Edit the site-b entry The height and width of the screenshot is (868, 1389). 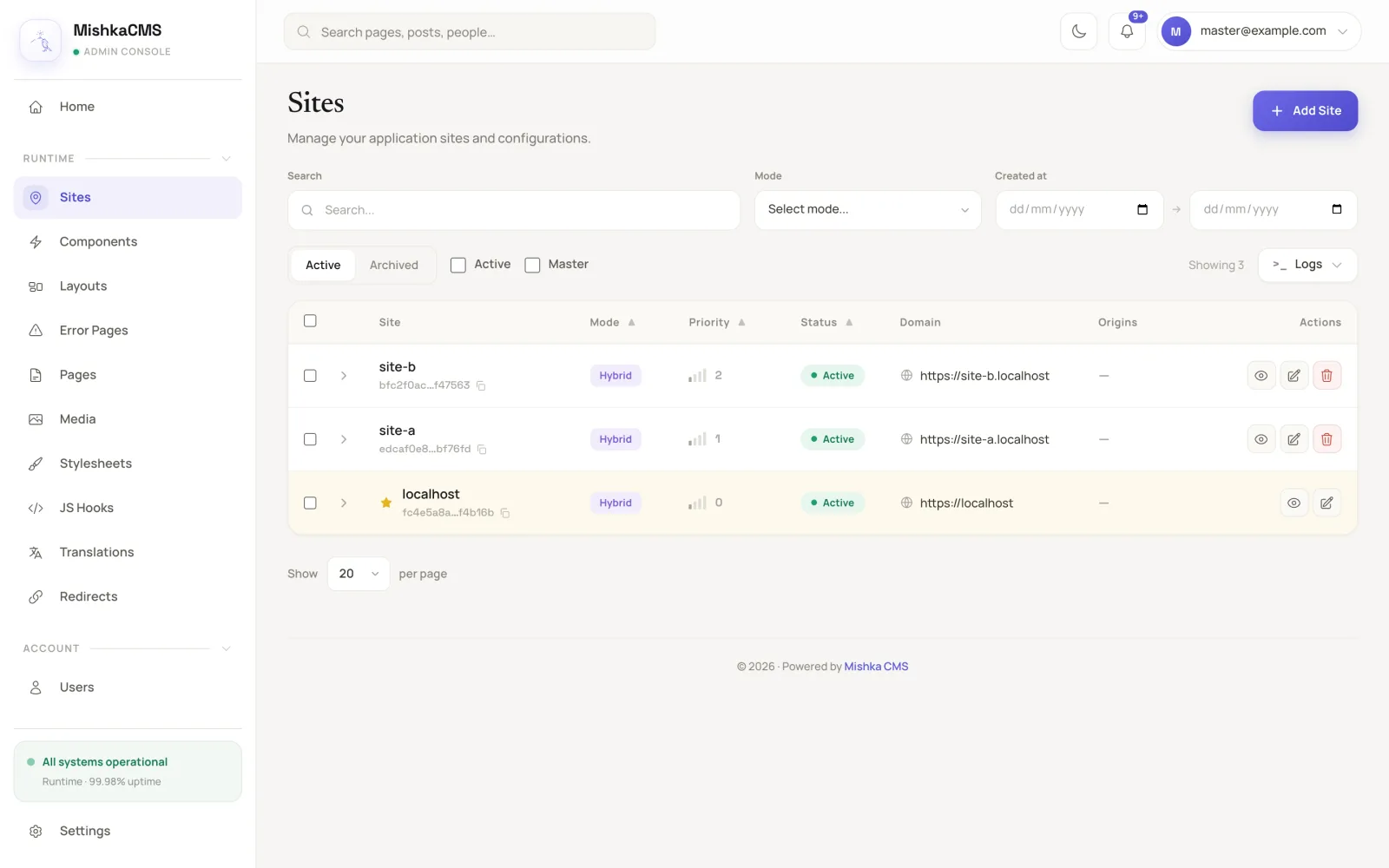(1294, 376)
